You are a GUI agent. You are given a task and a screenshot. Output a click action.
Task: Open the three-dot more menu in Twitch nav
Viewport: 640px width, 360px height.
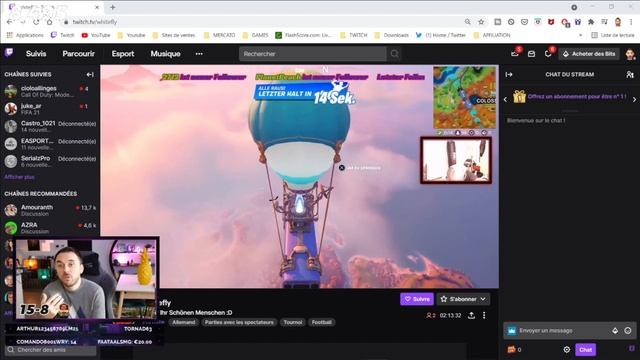pyautogui.click(x=199, y=54)
